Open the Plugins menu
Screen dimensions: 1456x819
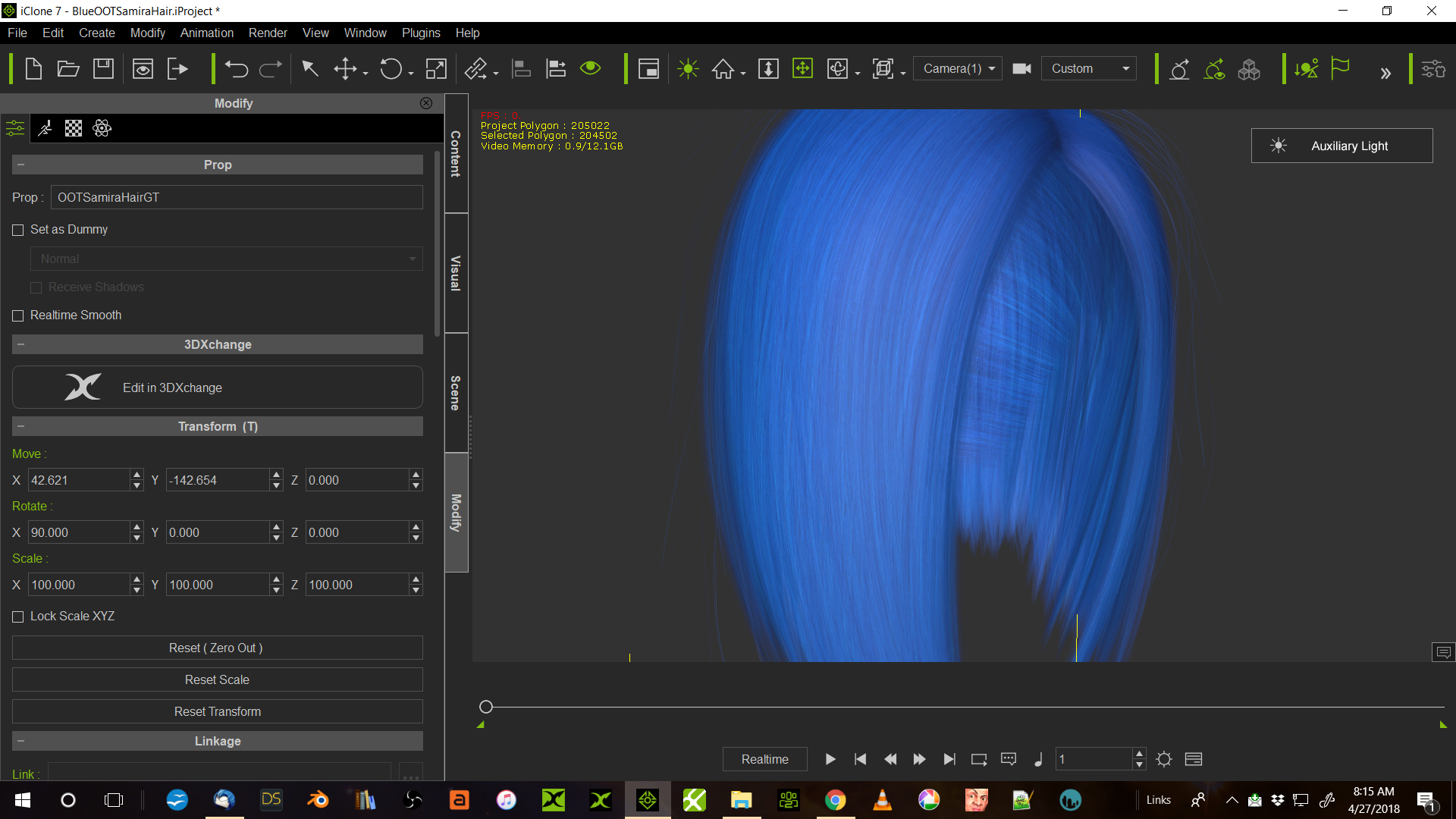pos(421,33)
